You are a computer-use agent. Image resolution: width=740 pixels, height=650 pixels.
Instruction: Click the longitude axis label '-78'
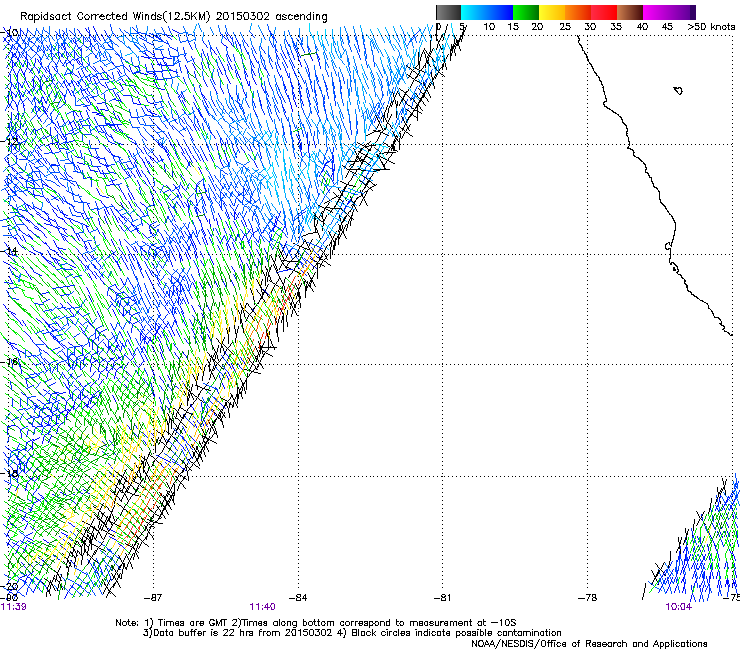tap(588, 598)
